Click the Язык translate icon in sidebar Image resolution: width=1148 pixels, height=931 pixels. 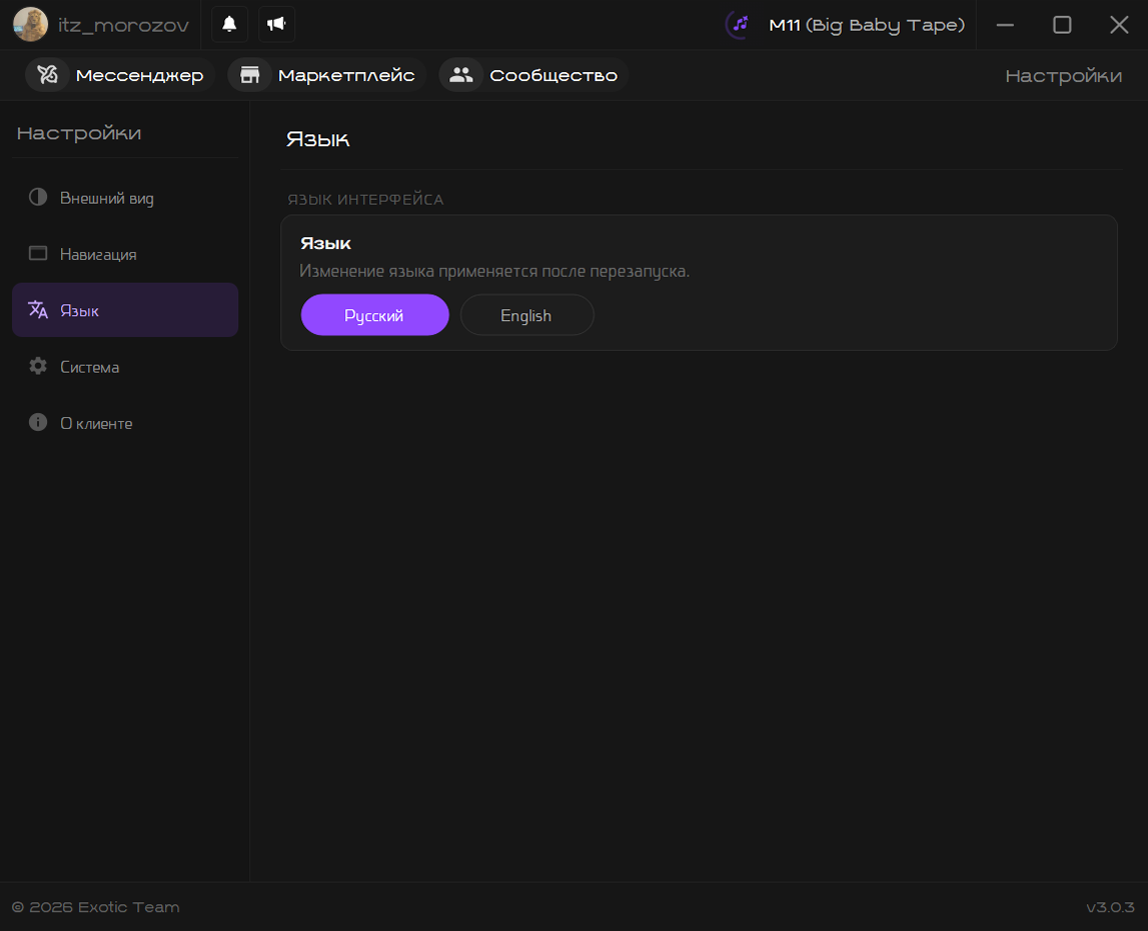click(x=38, y=310)
